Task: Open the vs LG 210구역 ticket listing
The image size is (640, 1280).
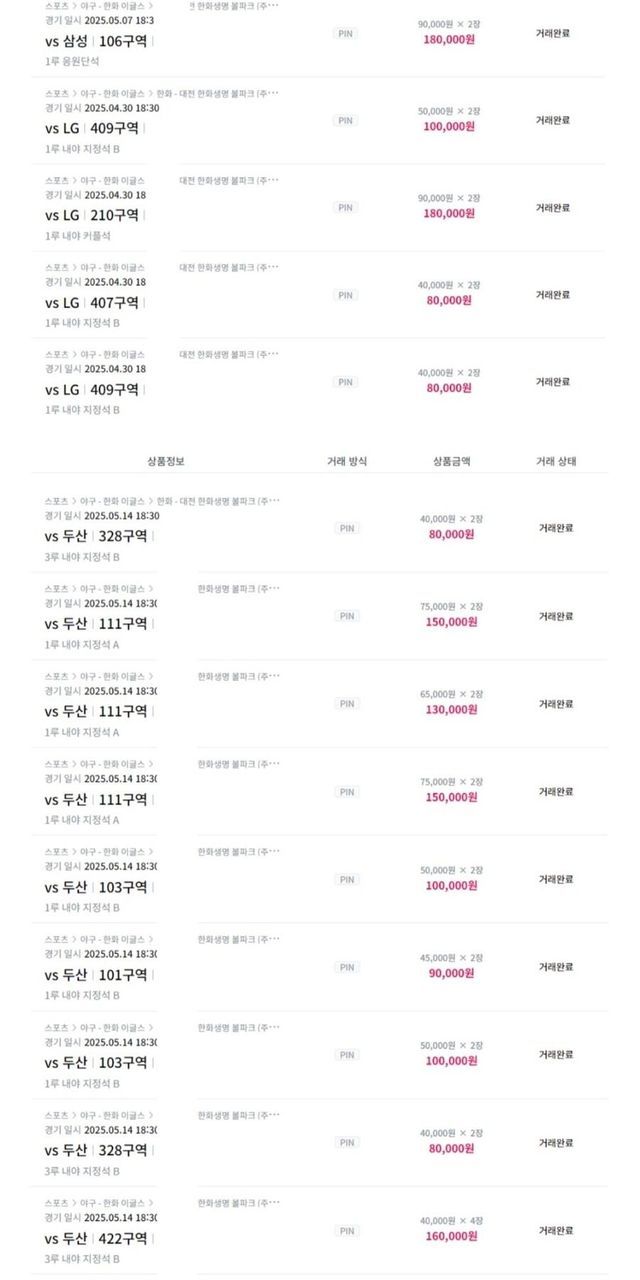Action: 91,215
